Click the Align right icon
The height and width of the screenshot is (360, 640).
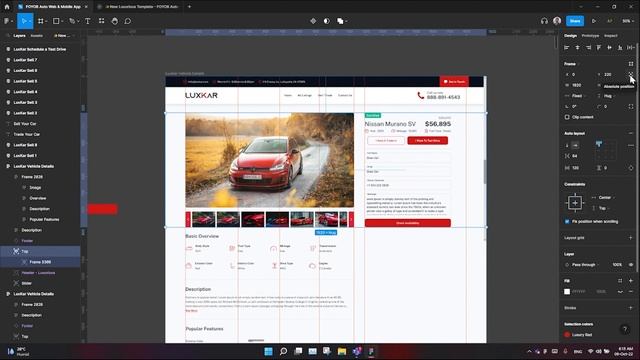(588, 48)
